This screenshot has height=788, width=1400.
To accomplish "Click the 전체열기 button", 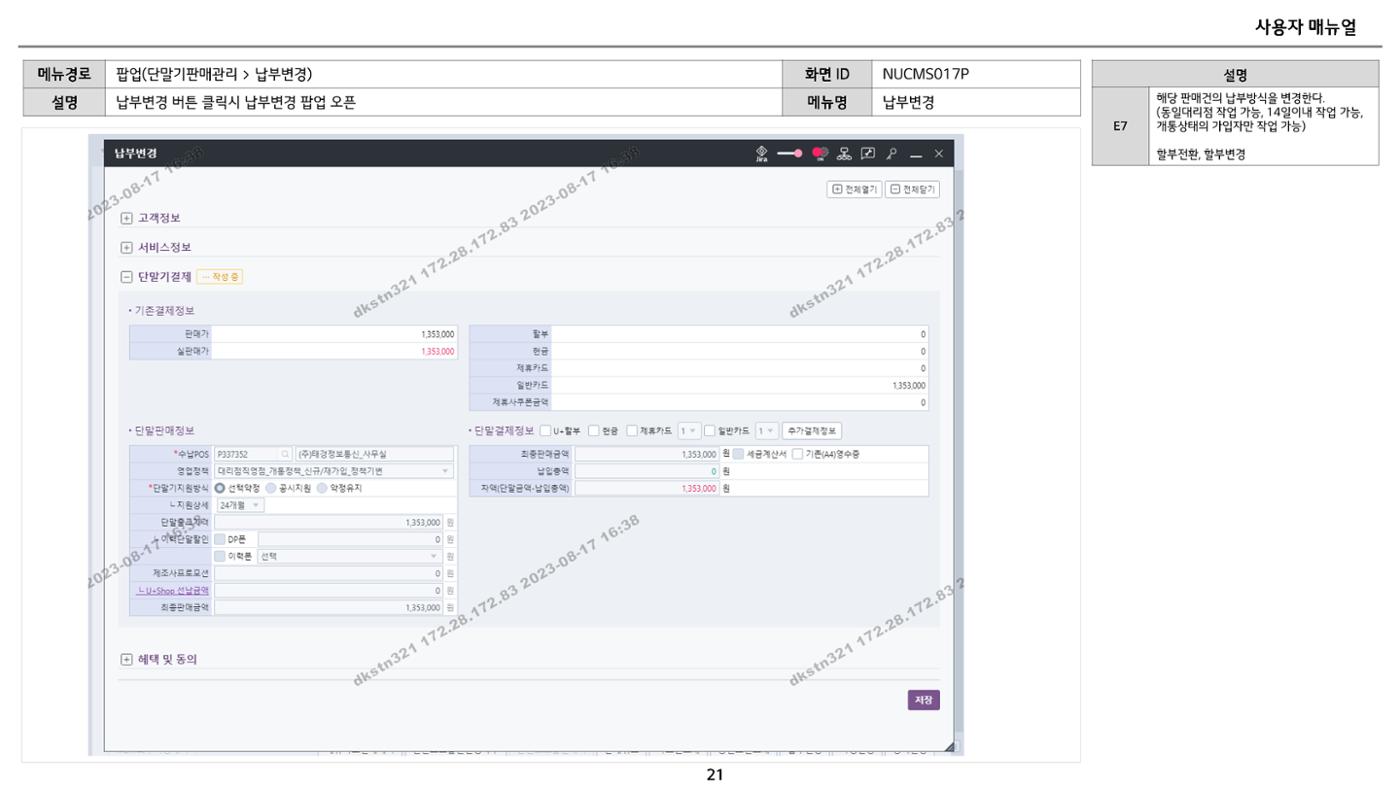I will 854,189.
